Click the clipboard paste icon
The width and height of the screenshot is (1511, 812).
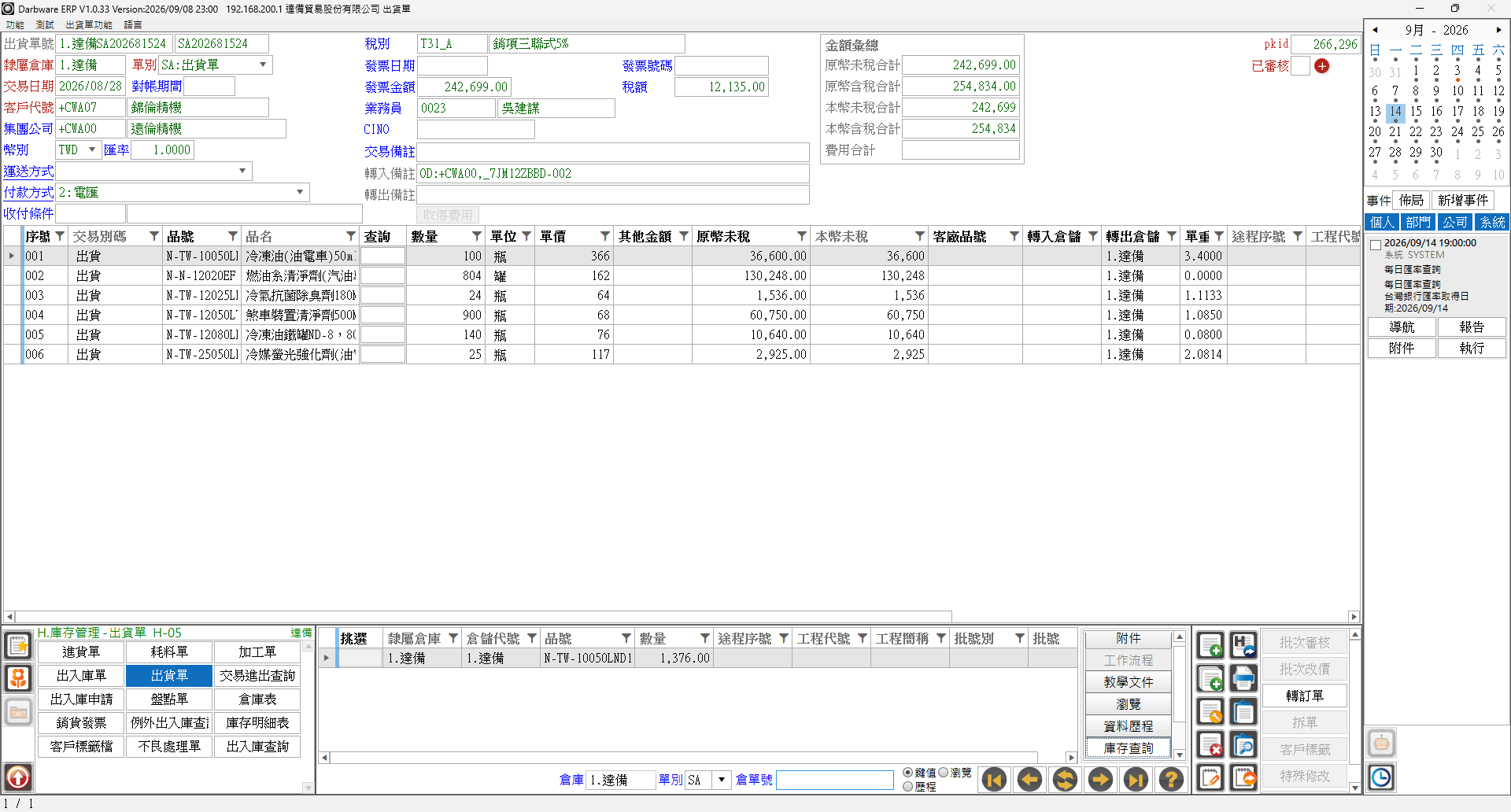1243,712
